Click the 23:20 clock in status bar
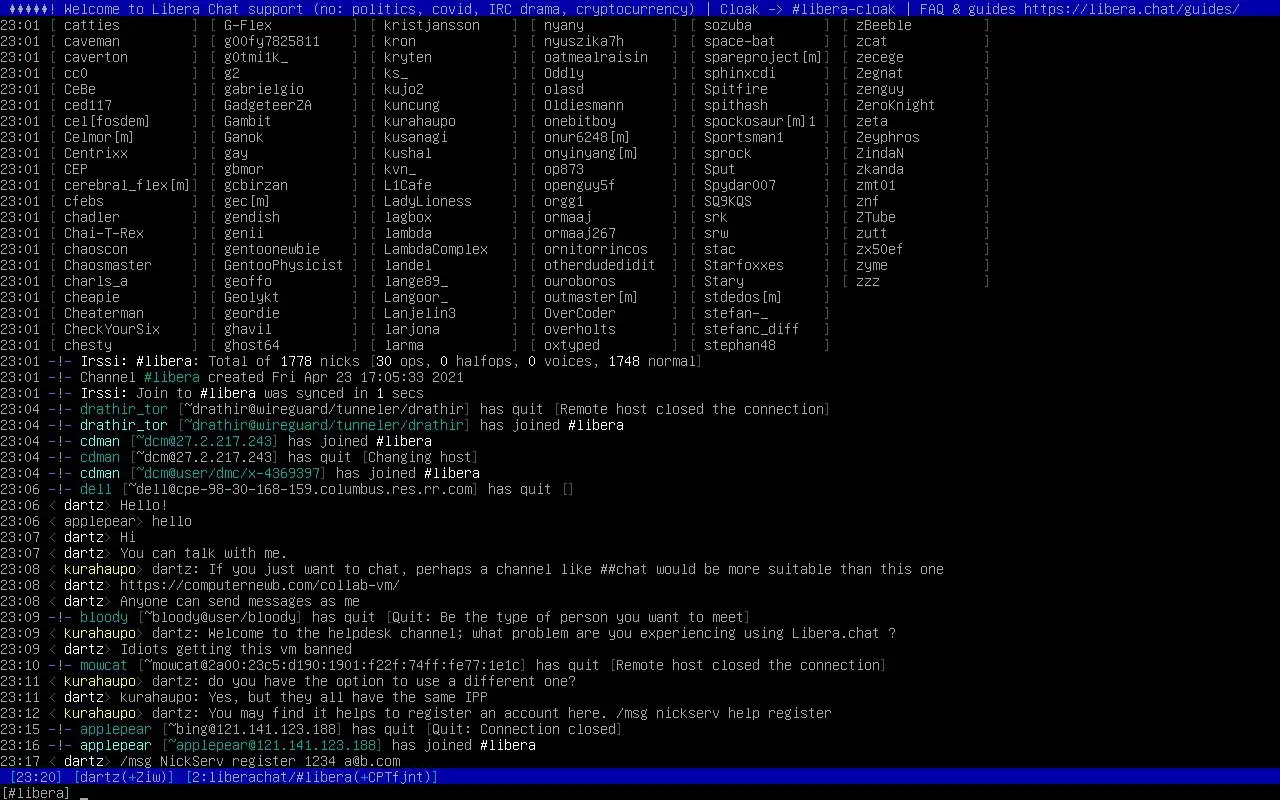Viewport: 1280px width, 800px height. tap(36, 777)
